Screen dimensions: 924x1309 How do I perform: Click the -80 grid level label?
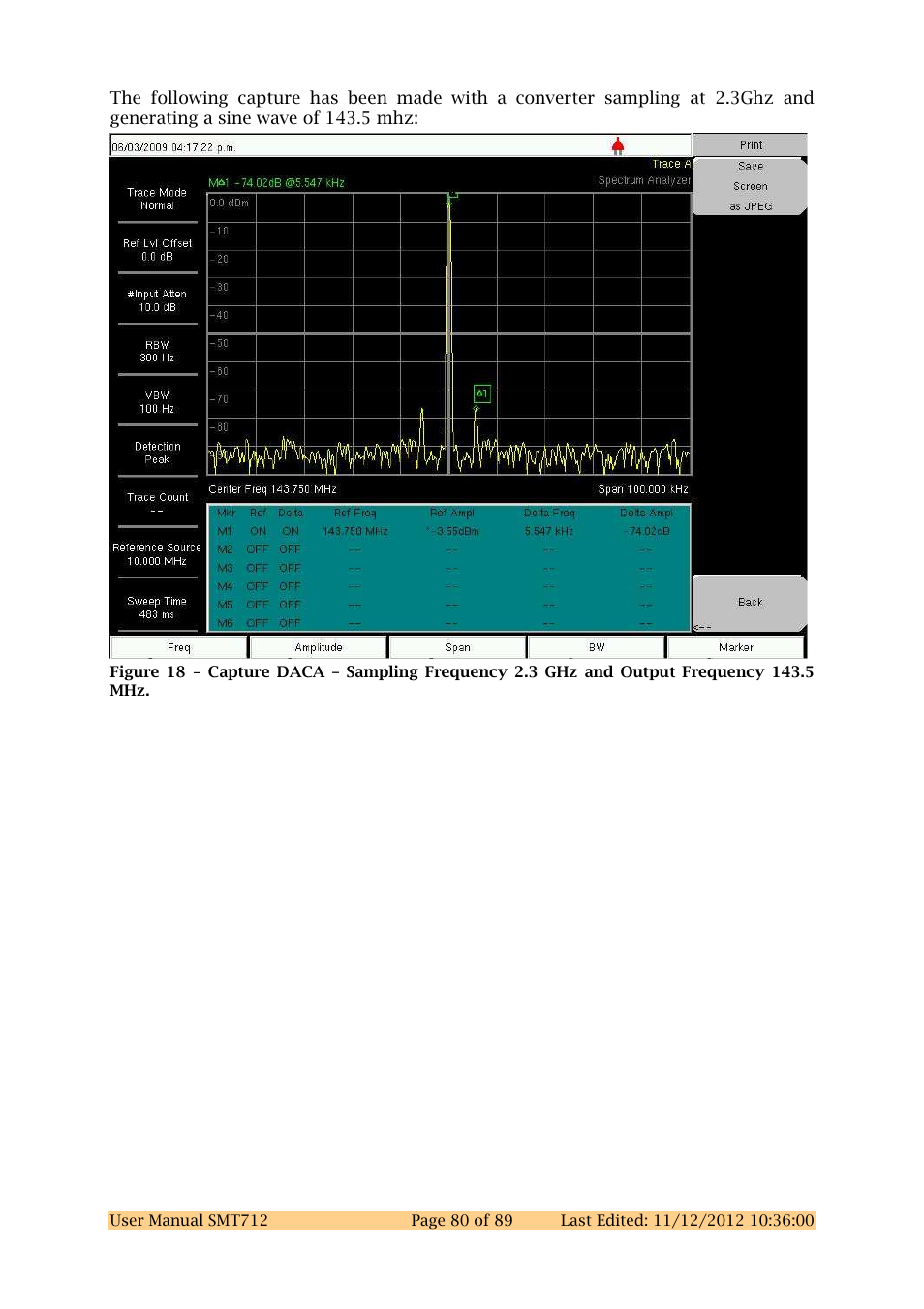pyautogui.click(x=220, y=427)
